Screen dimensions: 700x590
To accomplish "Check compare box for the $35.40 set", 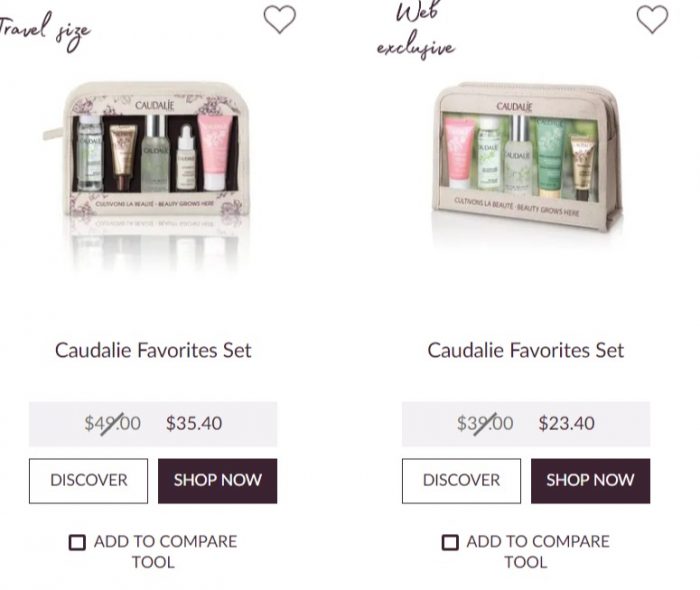I will coord(77,542).
